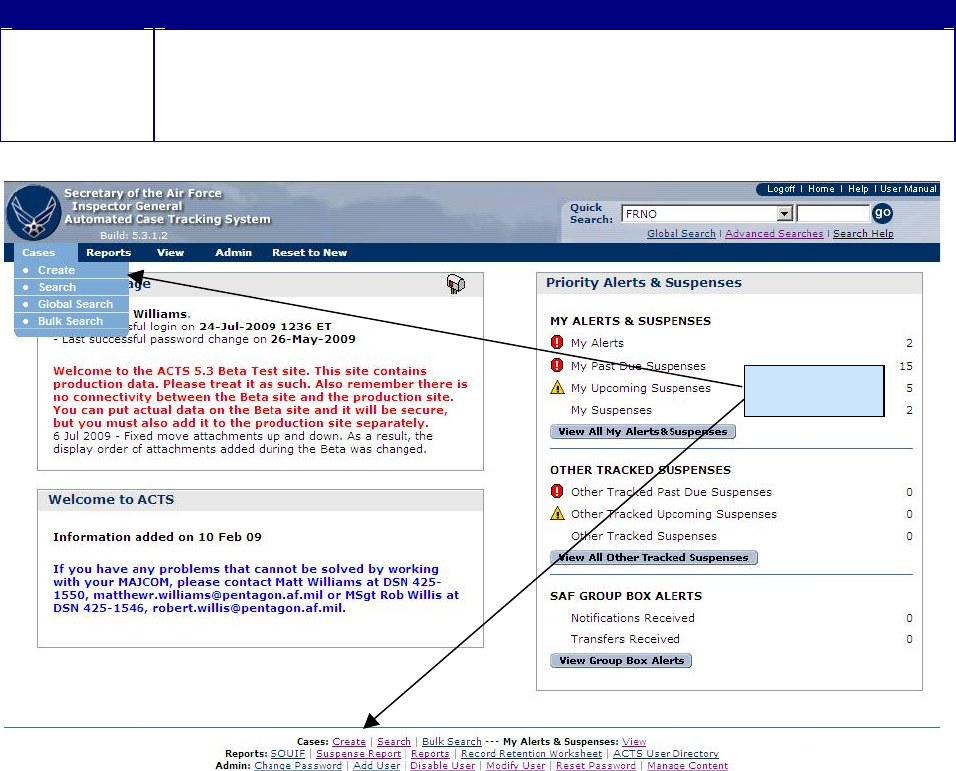Click footer Reports link
956x771 pixels.
[430, 754]
